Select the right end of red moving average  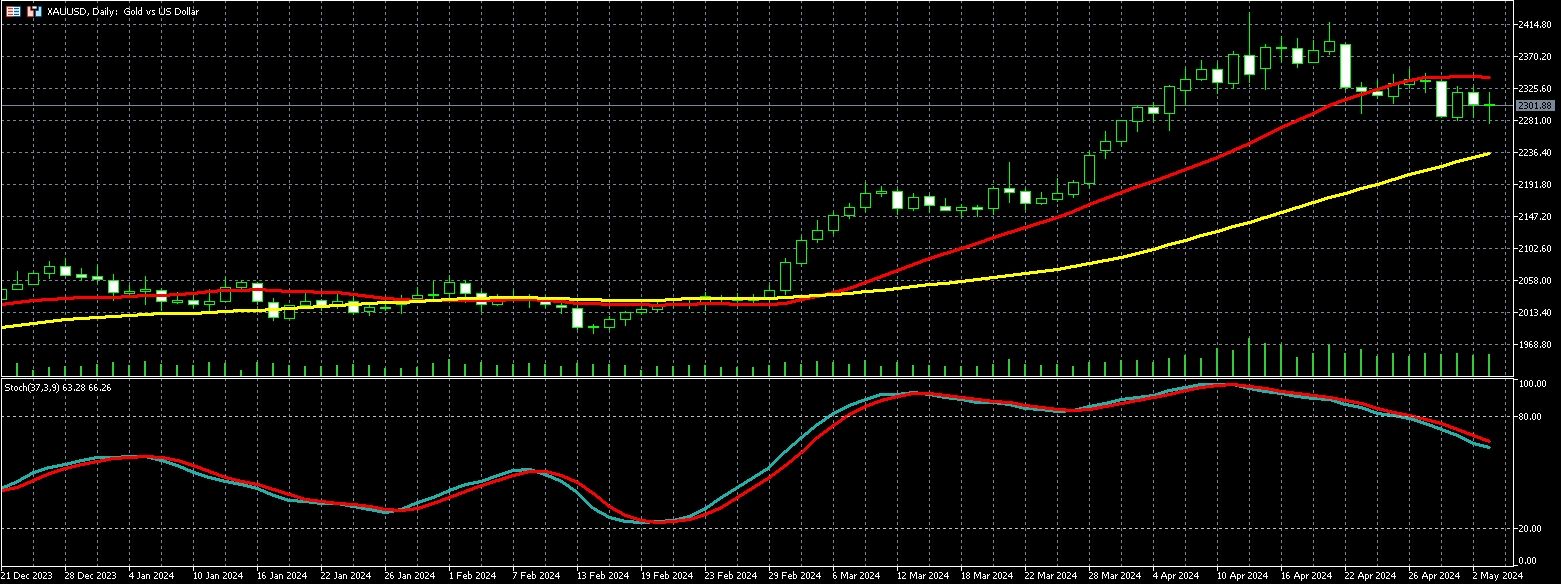pyautogui.click(x=1489, y=78)
